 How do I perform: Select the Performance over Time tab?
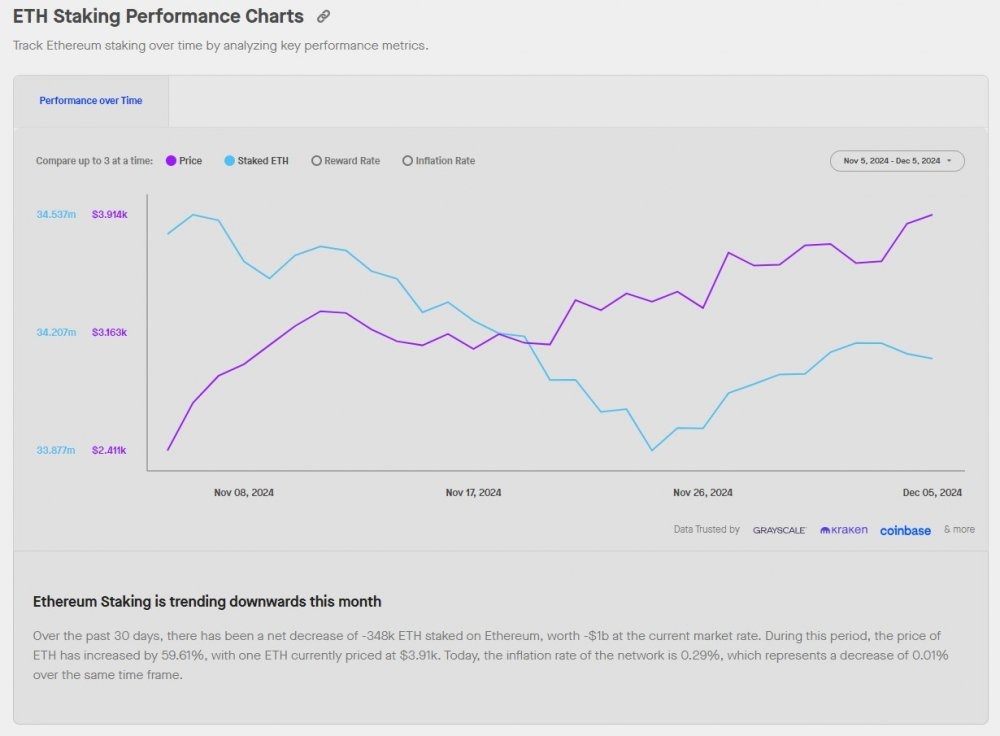coord(91,101)
